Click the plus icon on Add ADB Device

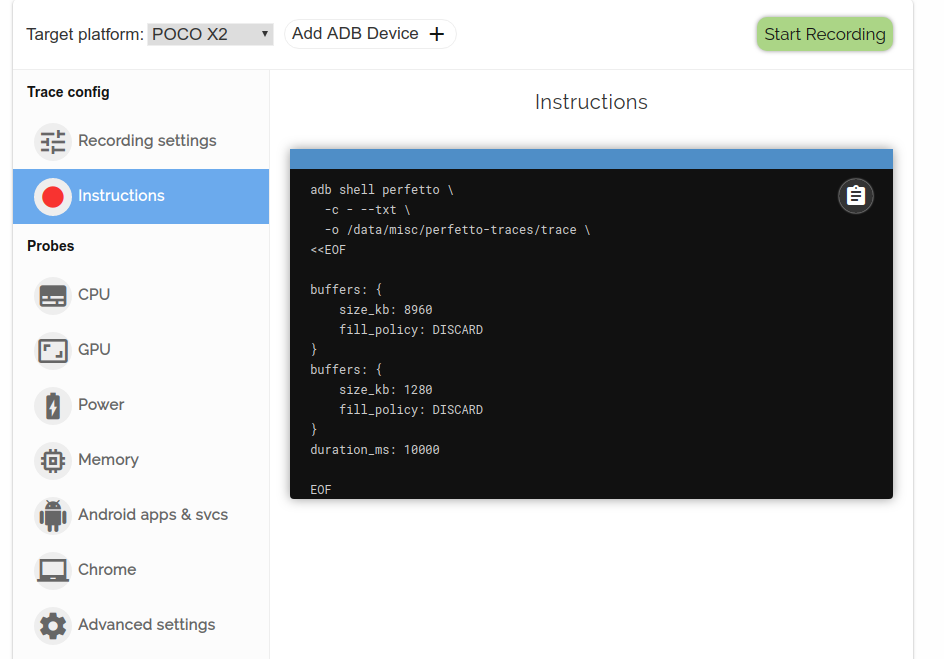pyautogui.click(x=436, y=33)
